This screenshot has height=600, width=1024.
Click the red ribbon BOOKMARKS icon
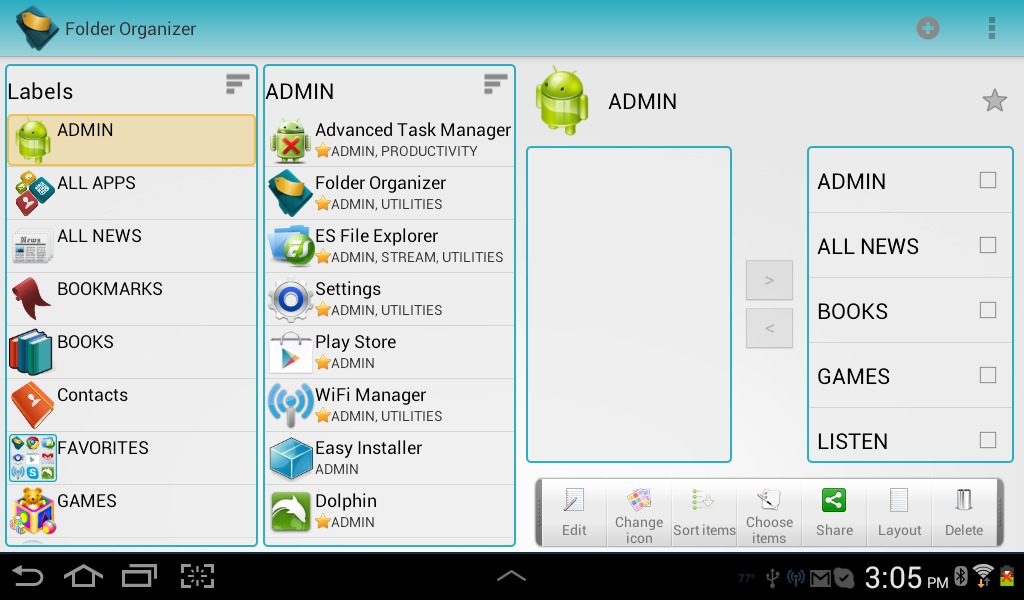(31, 298)
